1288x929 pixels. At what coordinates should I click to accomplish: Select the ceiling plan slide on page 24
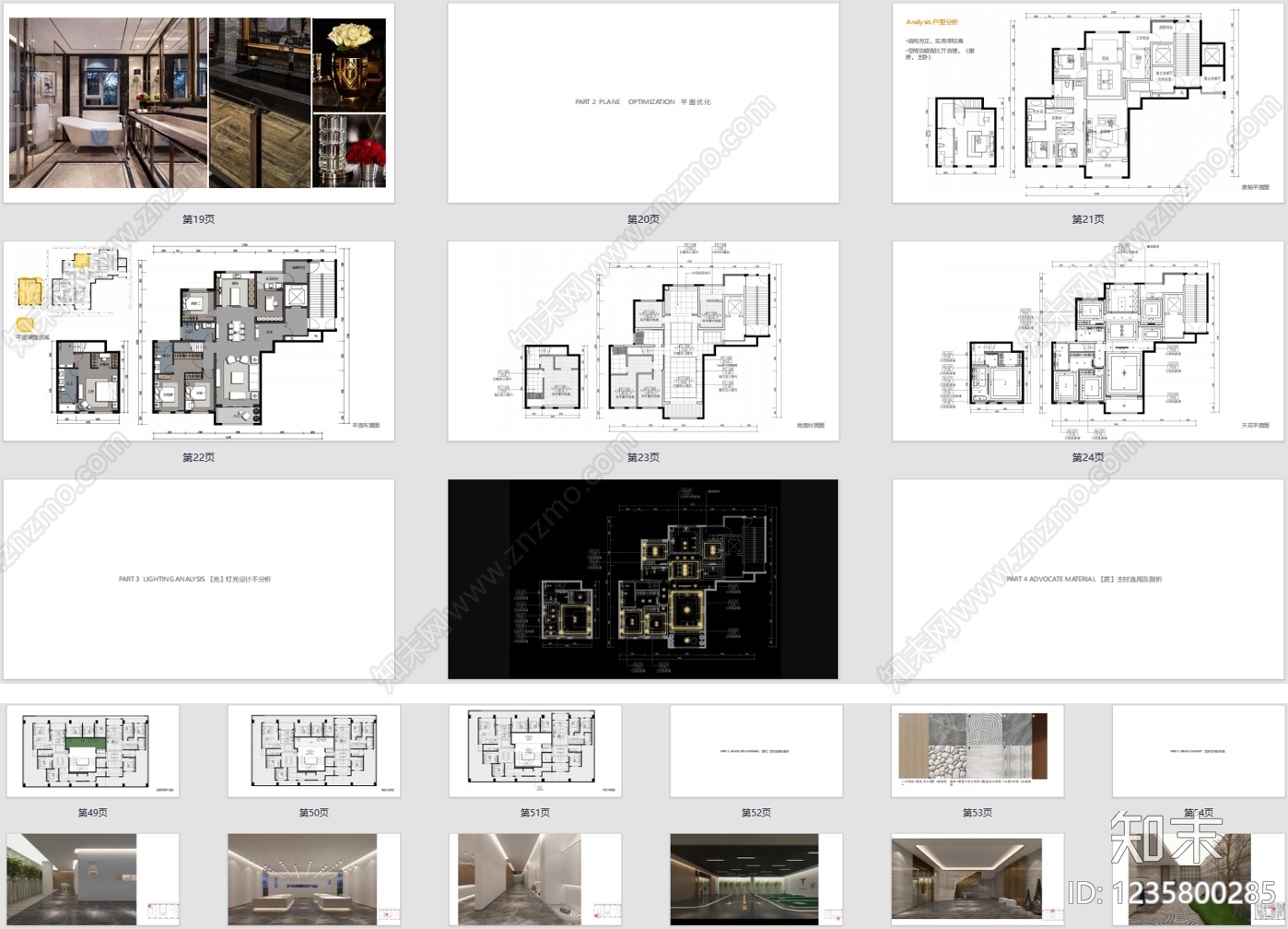pos(1088,341)
